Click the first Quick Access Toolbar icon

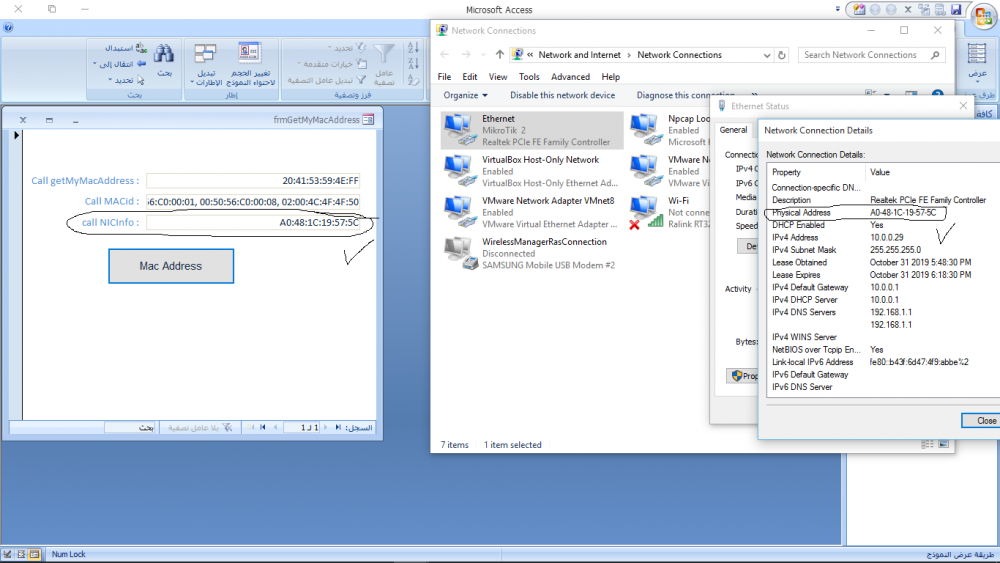[859, 10]
